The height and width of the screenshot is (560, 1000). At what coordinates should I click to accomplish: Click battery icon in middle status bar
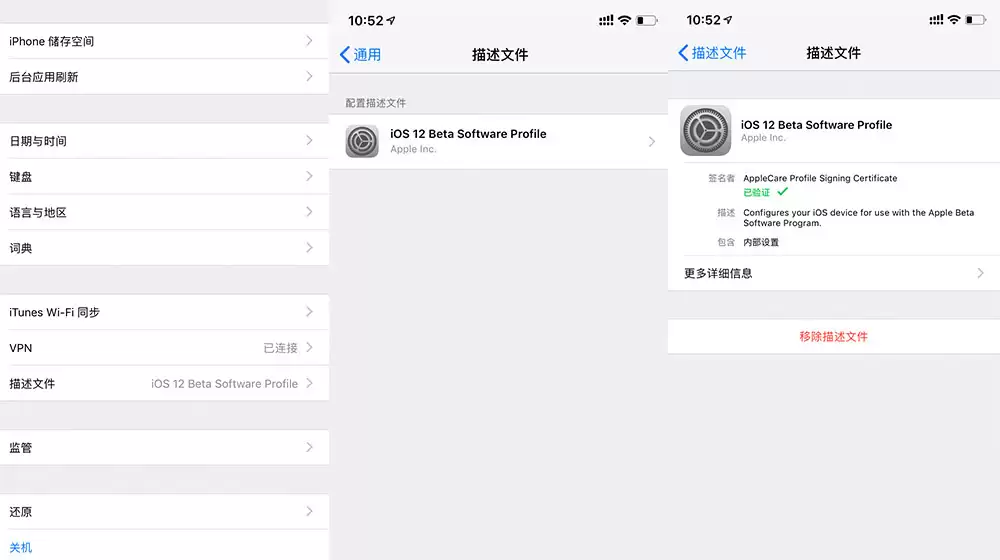(x=647, y=20)
